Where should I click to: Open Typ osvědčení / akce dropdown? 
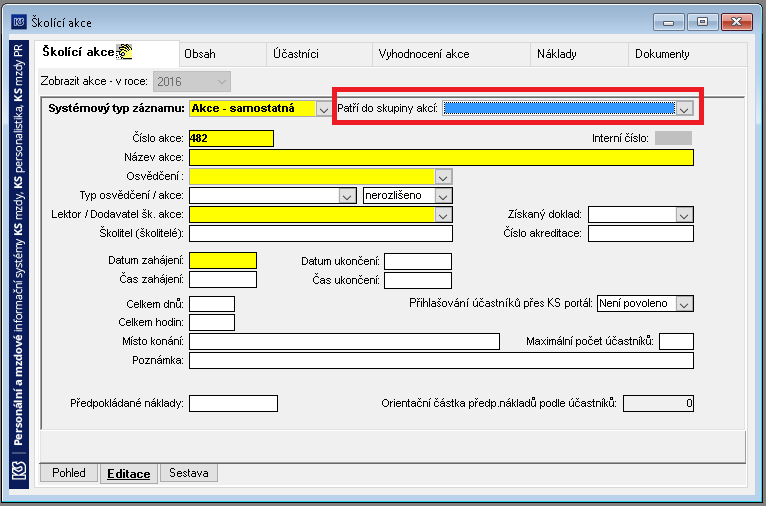[x=347, y=196]
